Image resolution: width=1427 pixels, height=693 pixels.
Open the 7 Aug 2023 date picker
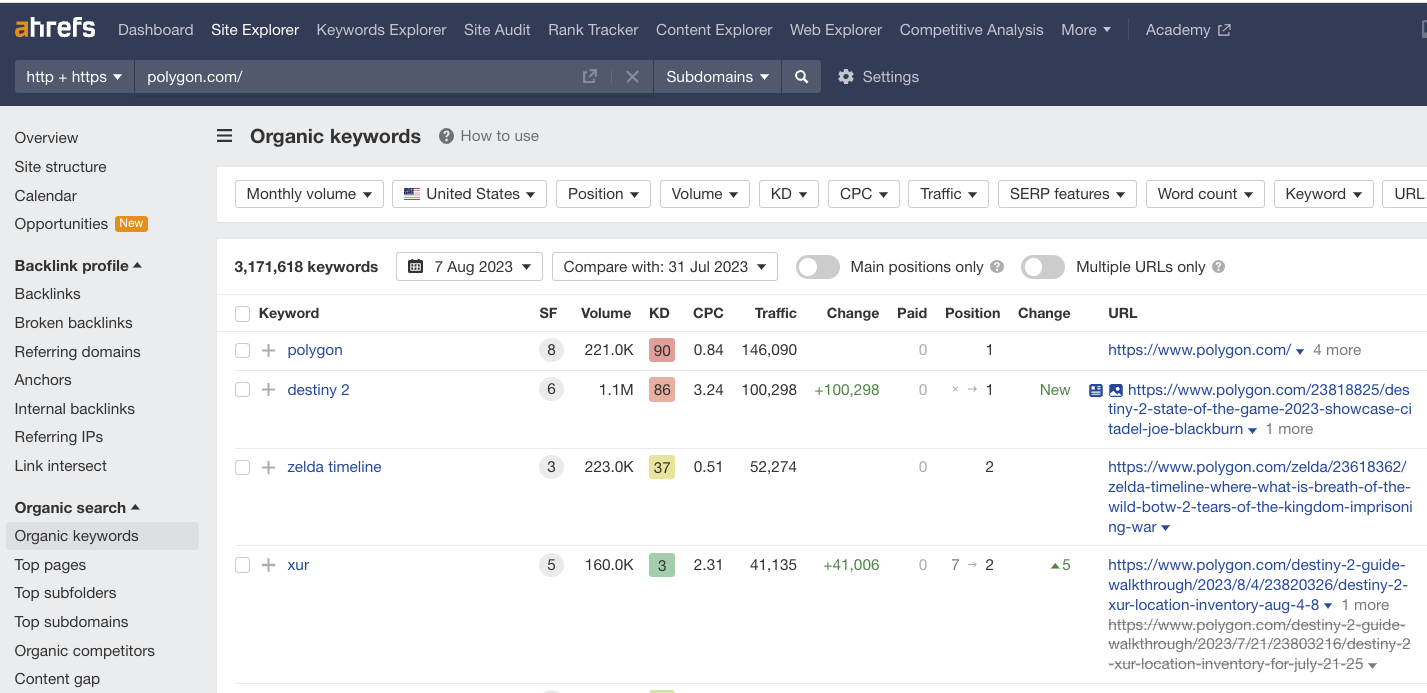(x=469, y=267)
